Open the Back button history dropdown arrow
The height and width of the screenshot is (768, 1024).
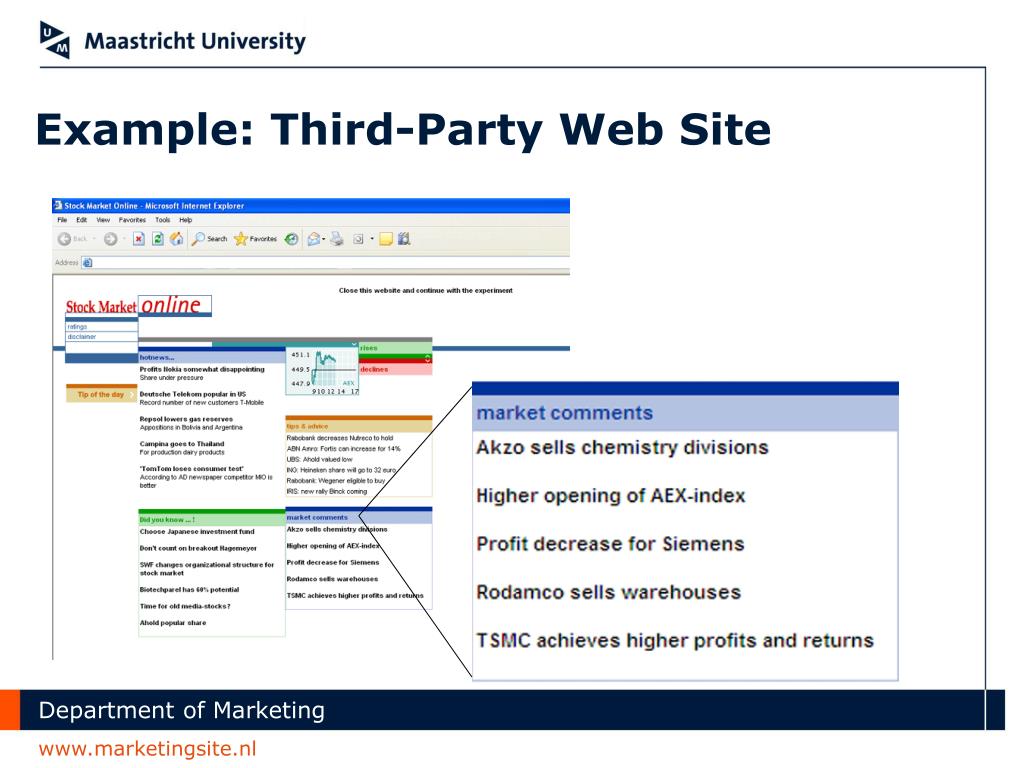pyautogui.click(x=94, y=239)
